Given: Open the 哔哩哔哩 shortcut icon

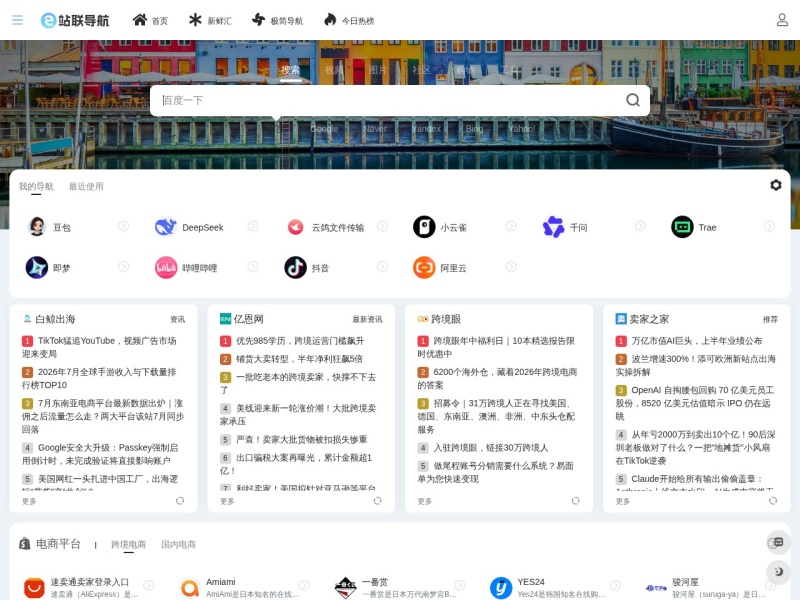Looking at the screenshot, I should coord(166,267).
